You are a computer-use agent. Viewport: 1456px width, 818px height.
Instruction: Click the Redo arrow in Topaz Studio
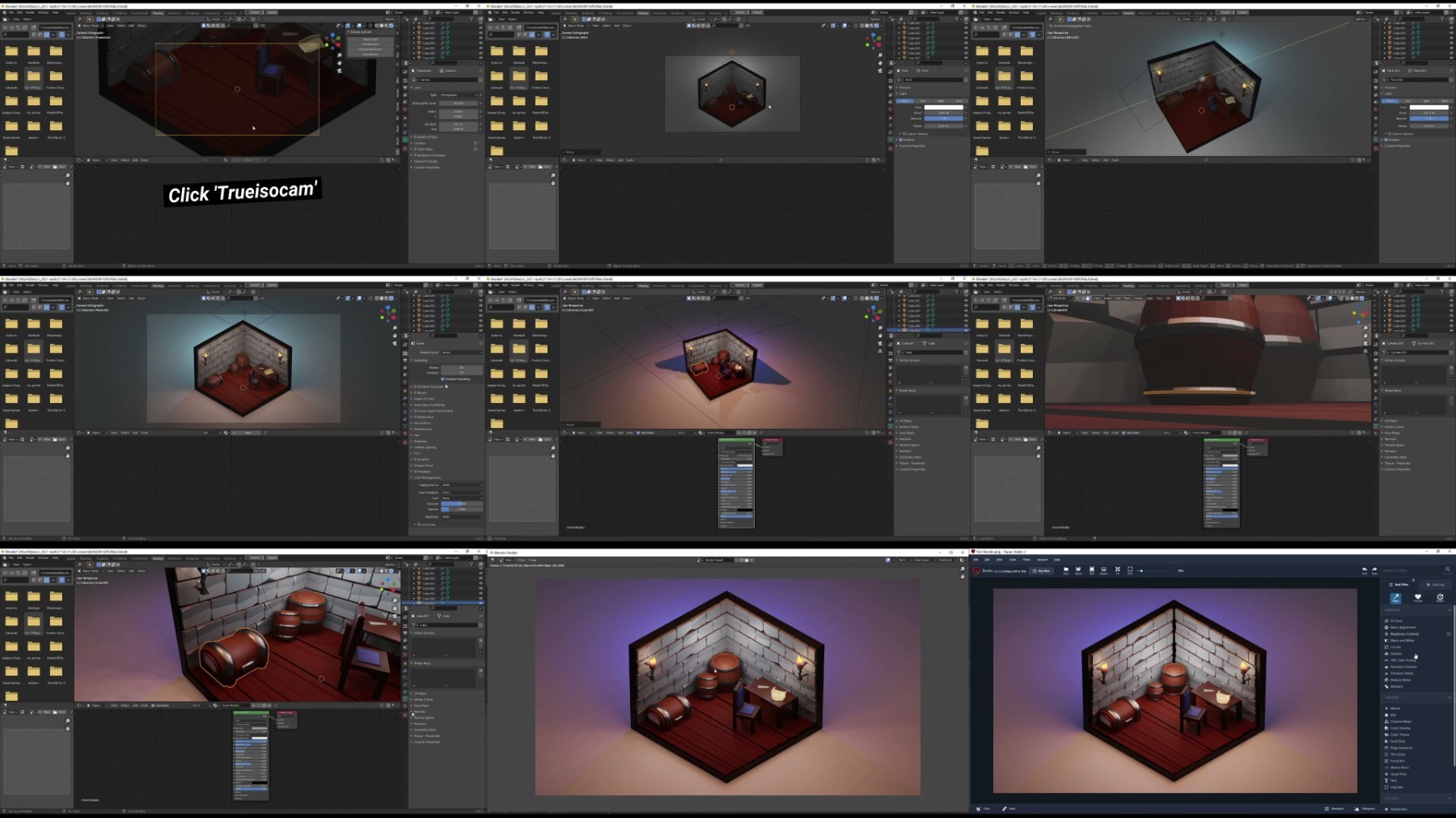1374,570
